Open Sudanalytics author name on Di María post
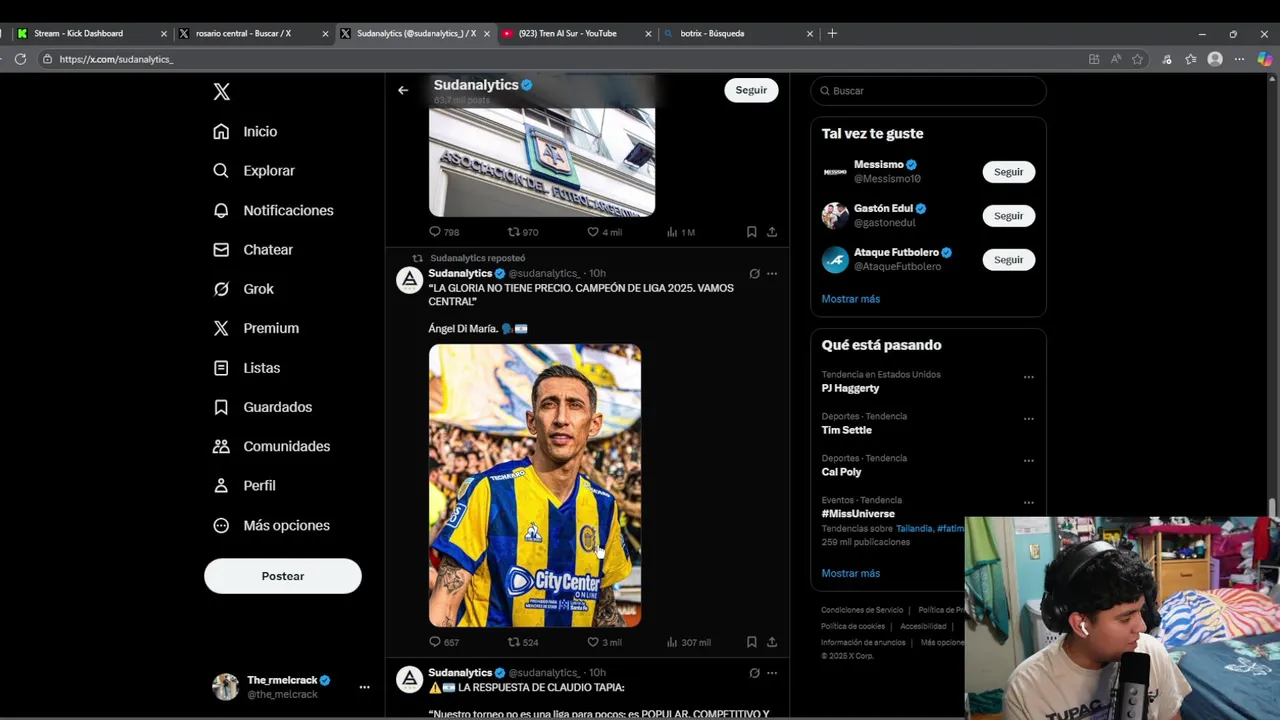1280x720 pixels. [460, 273]
